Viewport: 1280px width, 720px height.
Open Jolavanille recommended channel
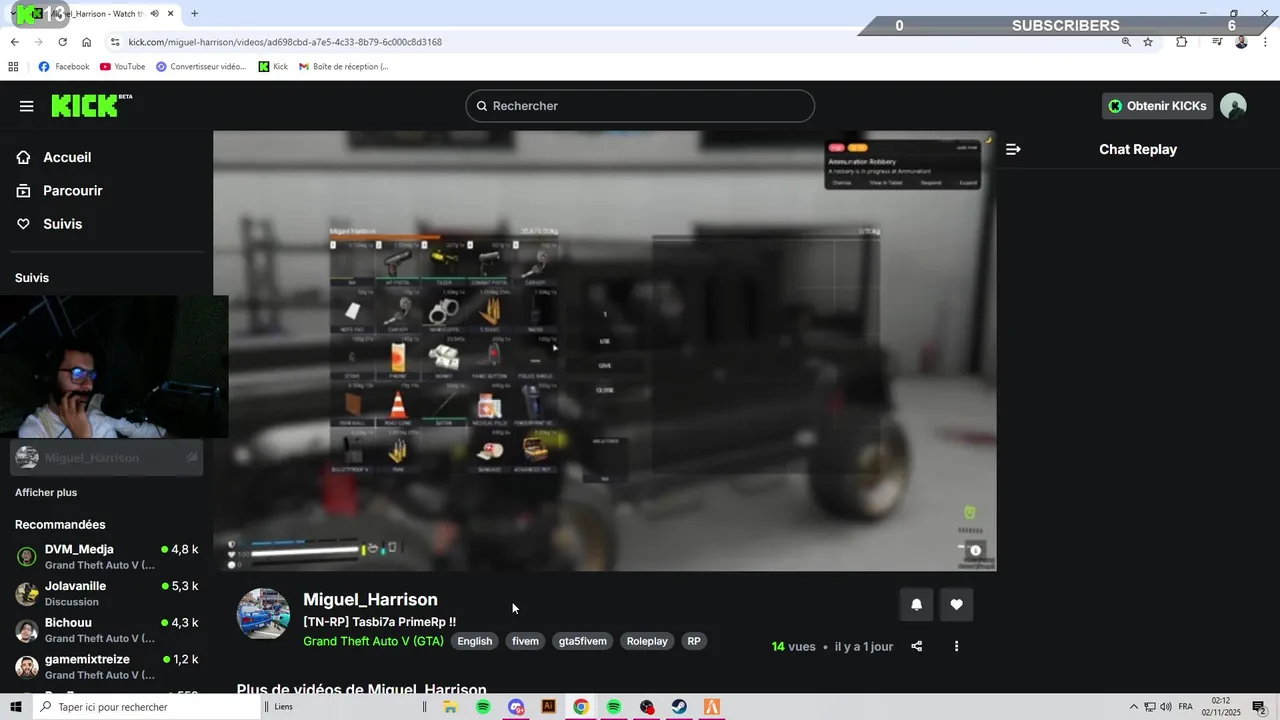pos(106,593)
